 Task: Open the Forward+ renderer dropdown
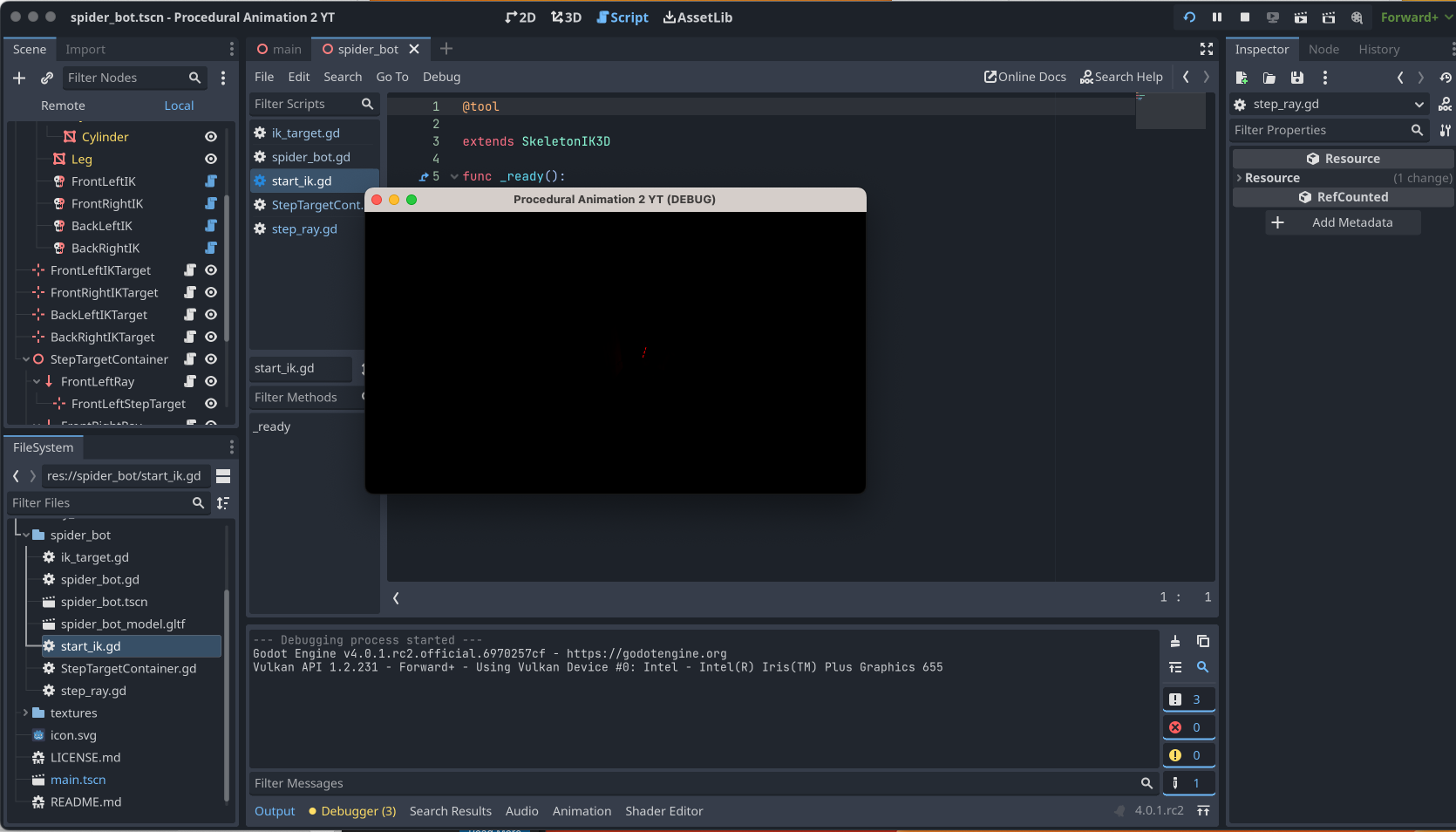point(1412,17)
